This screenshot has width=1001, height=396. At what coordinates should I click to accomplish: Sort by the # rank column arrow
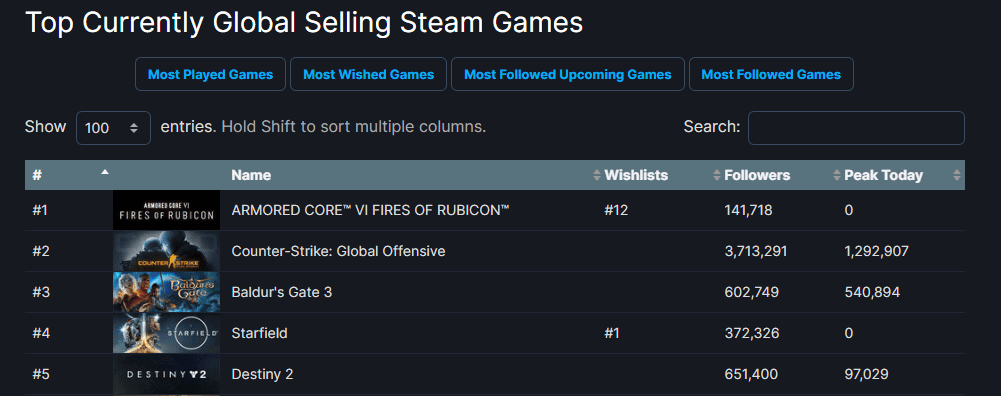pyautogui.click(x=105, y=172)
